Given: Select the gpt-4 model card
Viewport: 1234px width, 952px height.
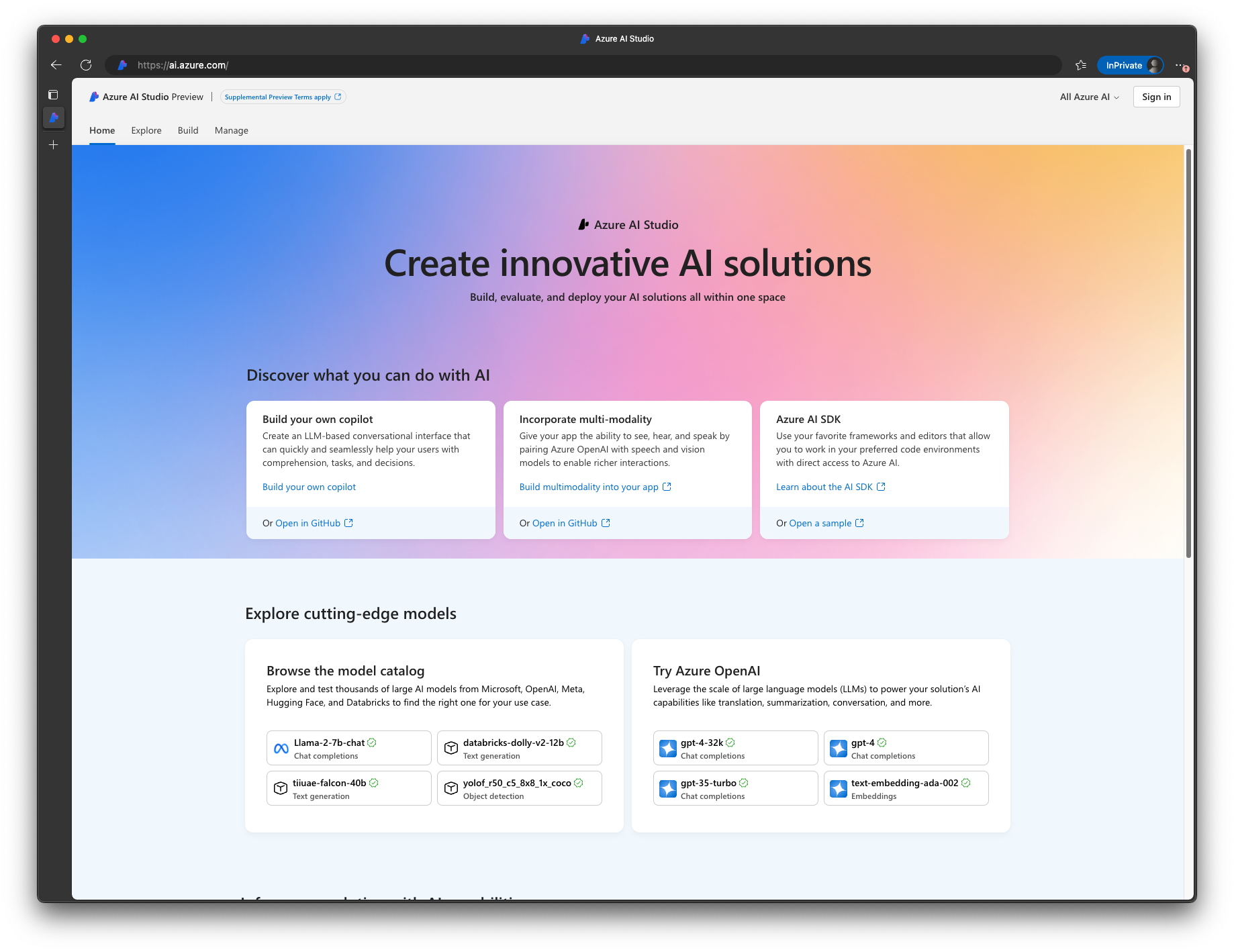Looking at the screenshot, I should click(x=906, y=748).
